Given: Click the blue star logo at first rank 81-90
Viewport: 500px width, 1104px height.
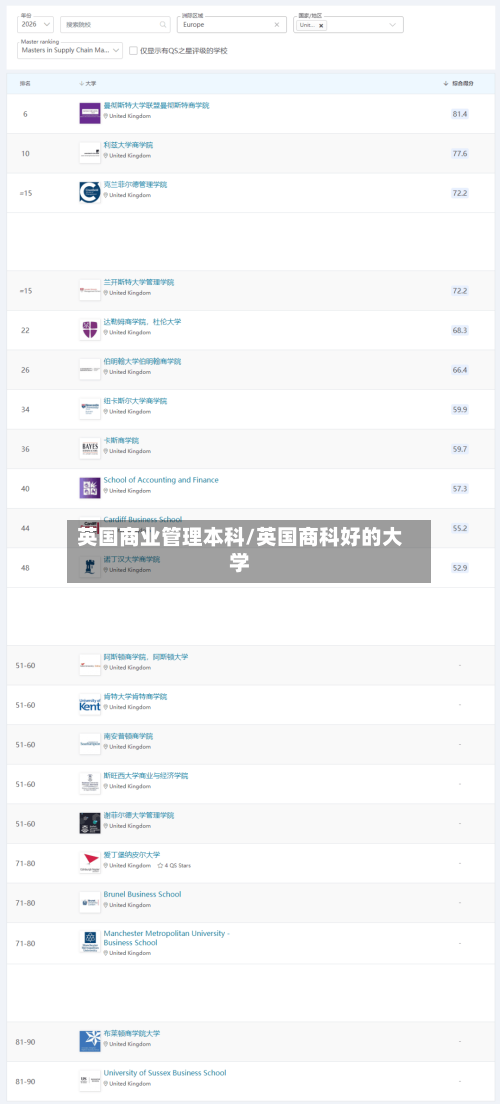Looking at the screenshot, I should pos(90,1041).
